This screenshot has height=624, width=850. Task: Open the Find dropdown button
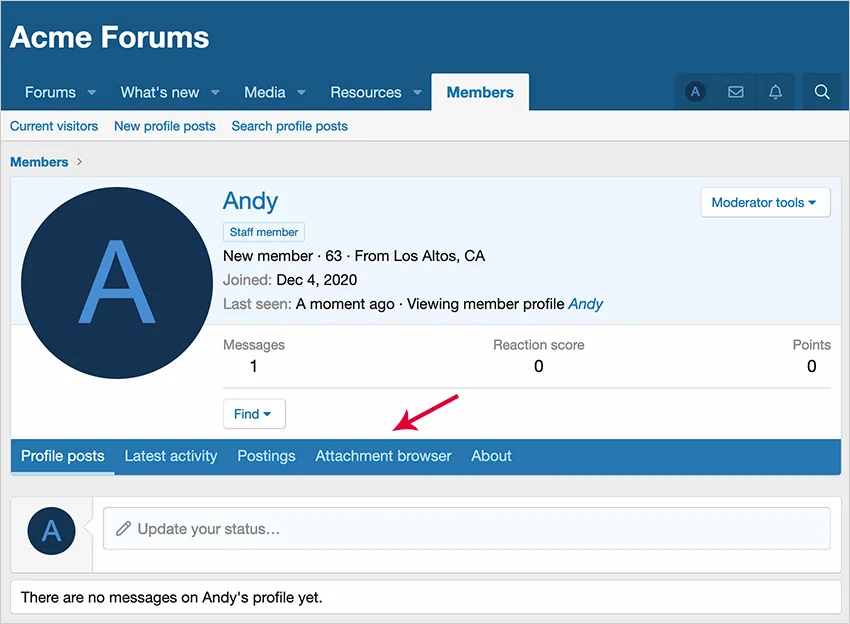click(x=254, y=414)
